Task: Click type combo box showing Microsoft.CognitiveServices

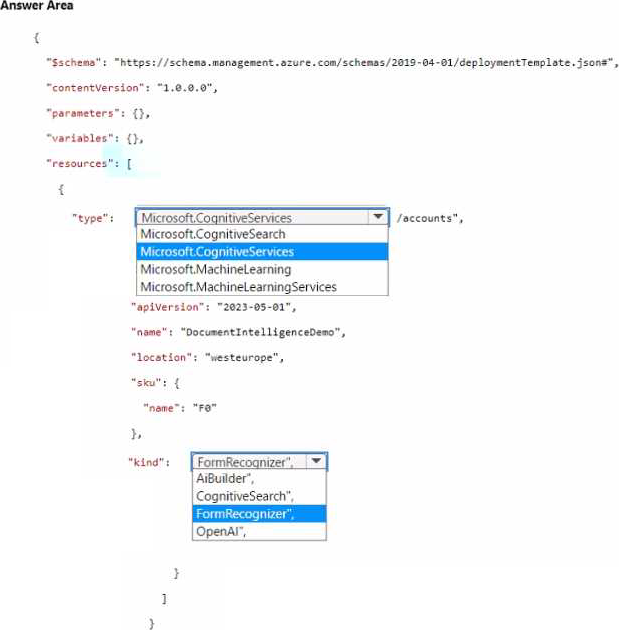Action: point(262,217)
